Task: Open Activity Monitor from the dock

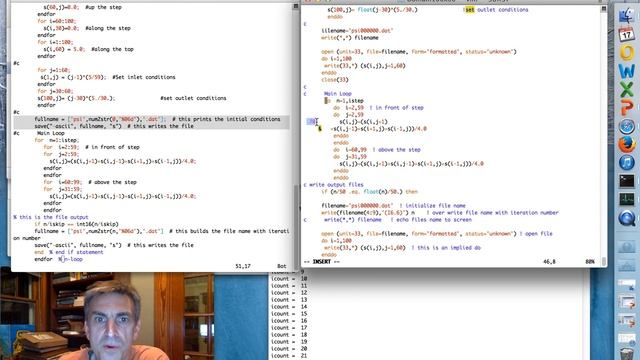Action: point(627,199)
